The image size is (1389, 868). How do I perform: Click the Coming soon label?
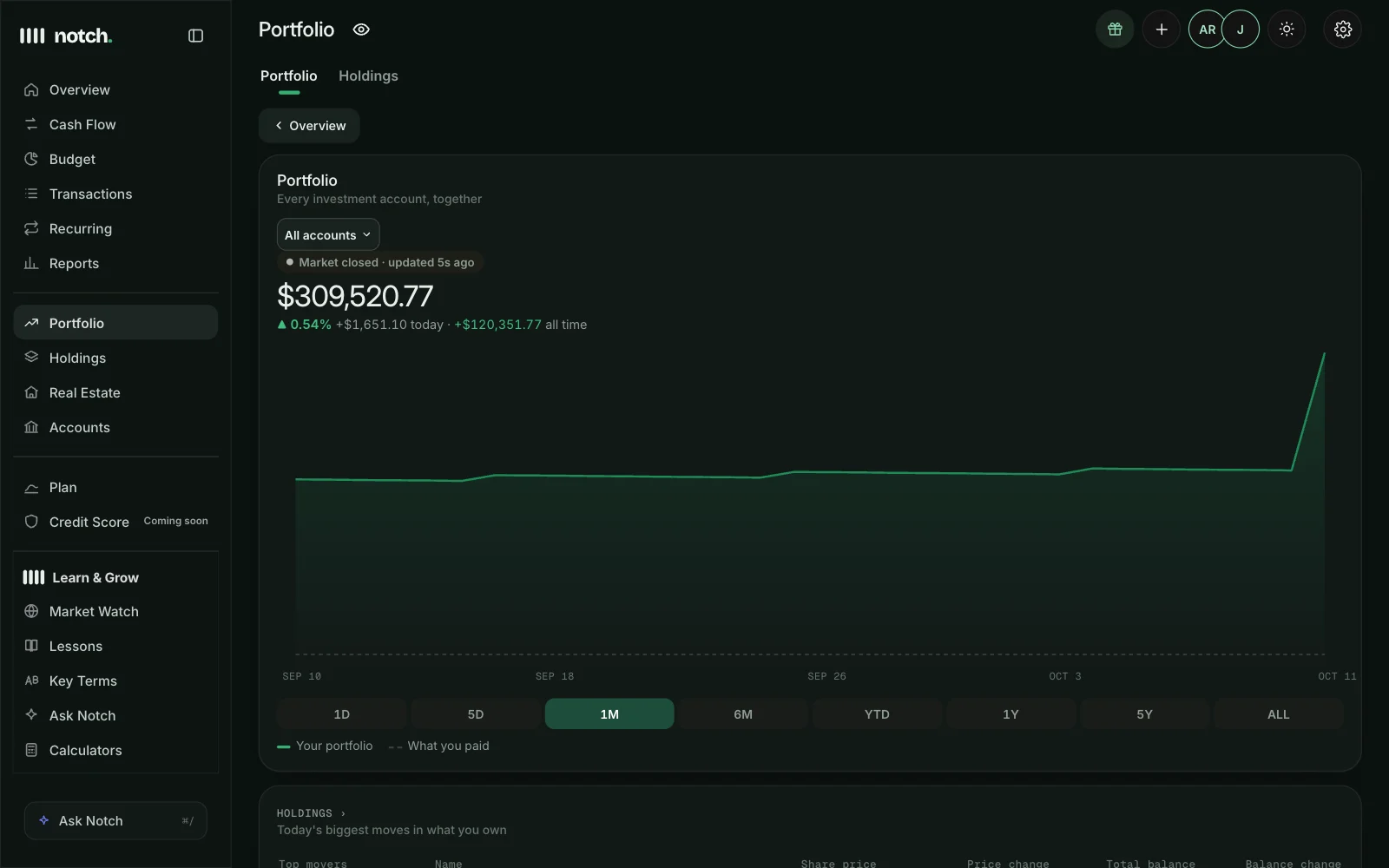pyautogui.click(x=175, y=521)
